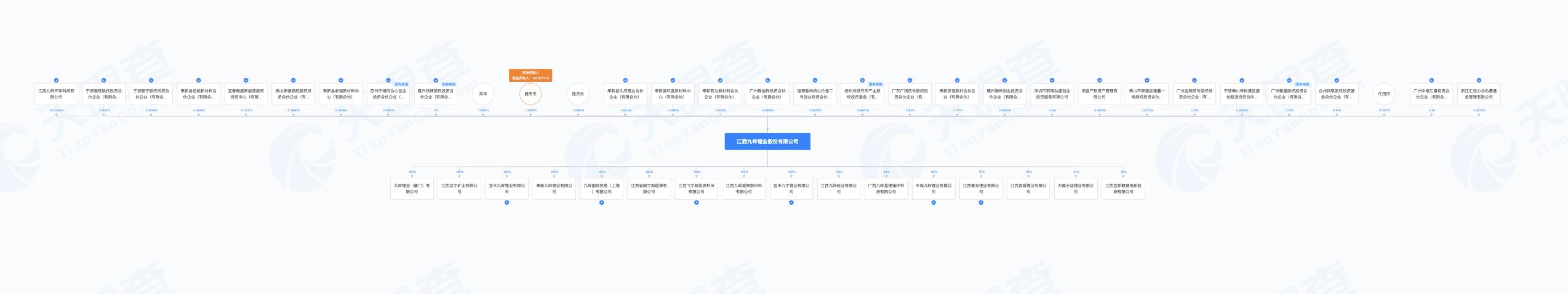Click 0.82% share under 广东广祺伍号 node
1568x294 pixels.
point(910,111)
